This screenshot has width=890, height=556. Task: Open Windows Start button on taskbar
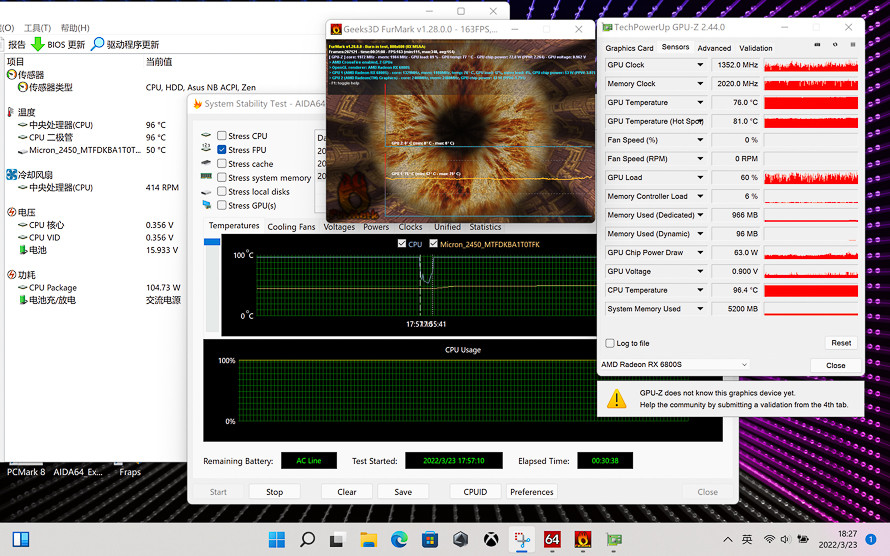pyautogui.click(x=276, y=540)
